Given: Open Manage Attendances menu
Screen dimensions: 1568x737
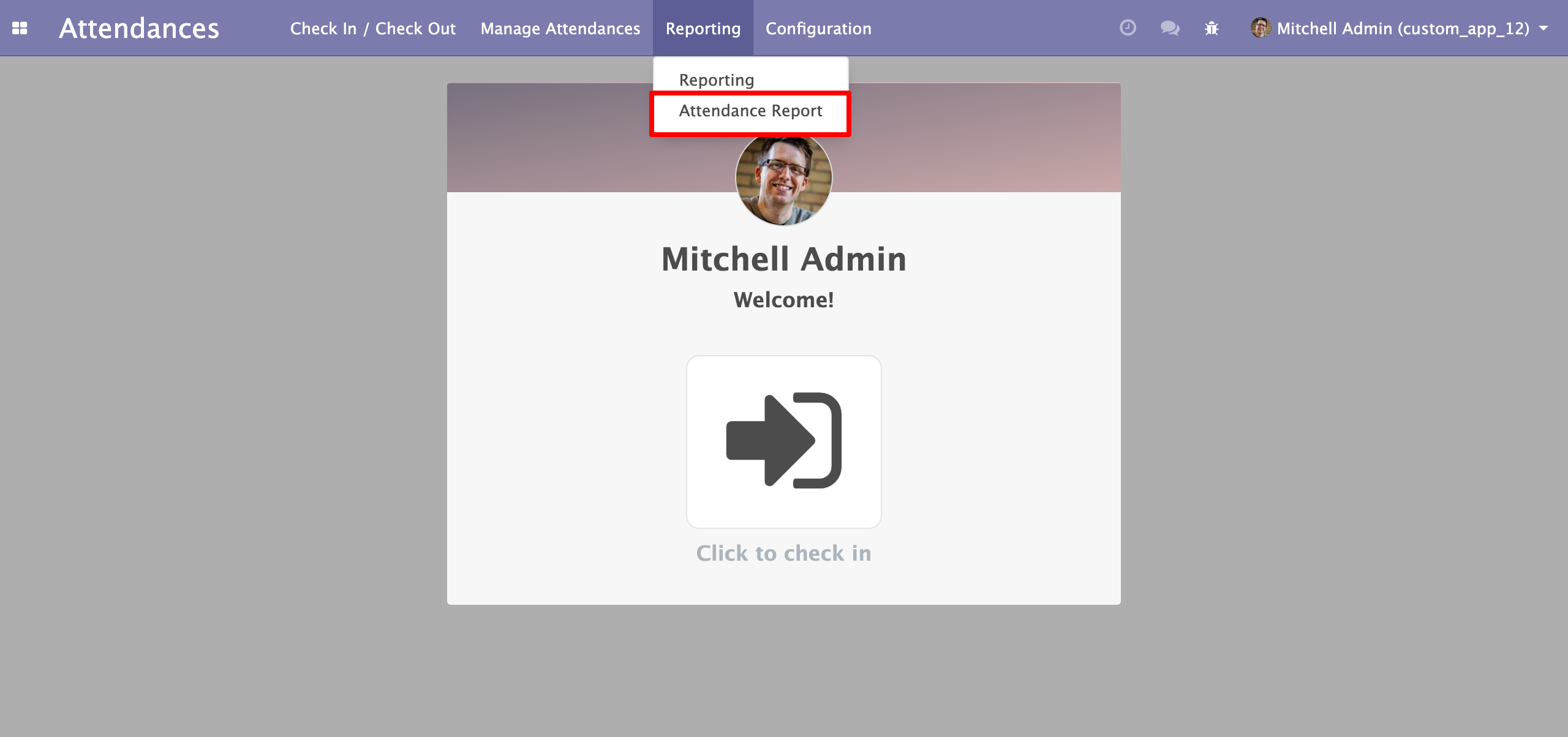Looking at the screenshot, I should [560, 28].
